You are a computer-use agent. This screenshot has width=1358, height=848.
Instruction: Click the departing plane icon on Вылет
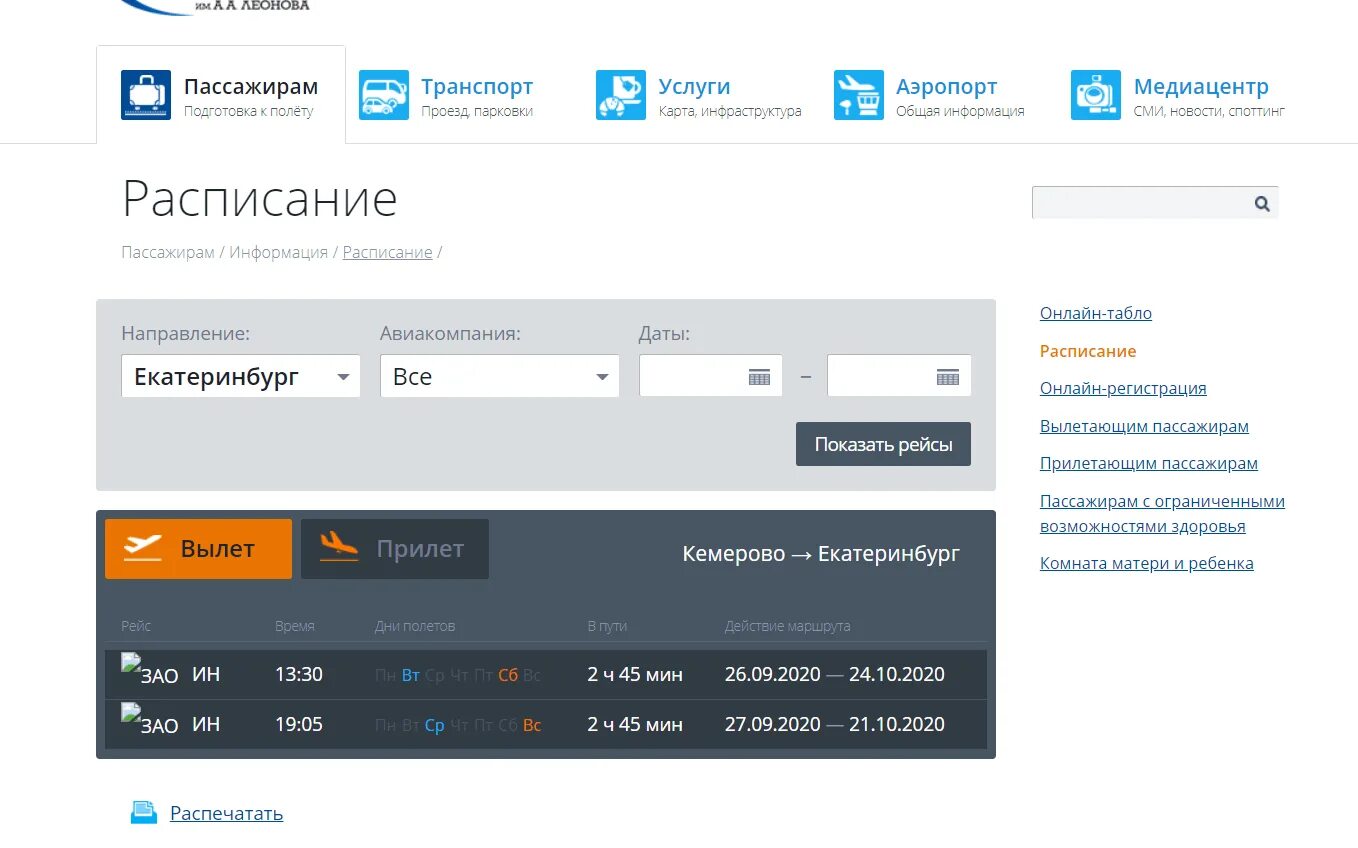142,548
